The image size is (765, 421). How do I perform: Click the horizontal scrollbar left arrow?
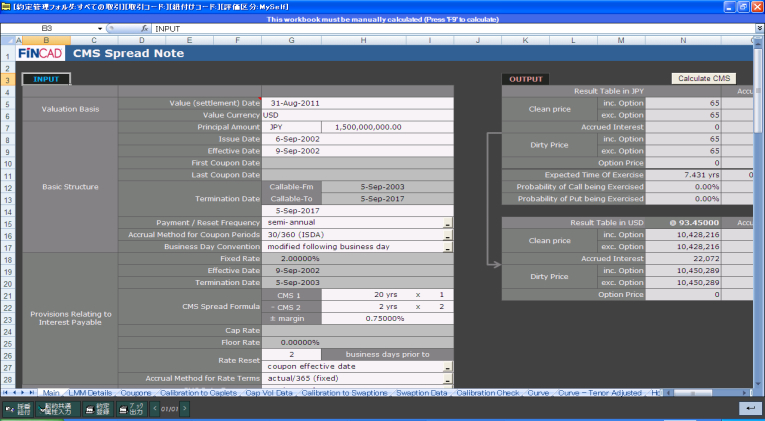(x=666, y=393)
